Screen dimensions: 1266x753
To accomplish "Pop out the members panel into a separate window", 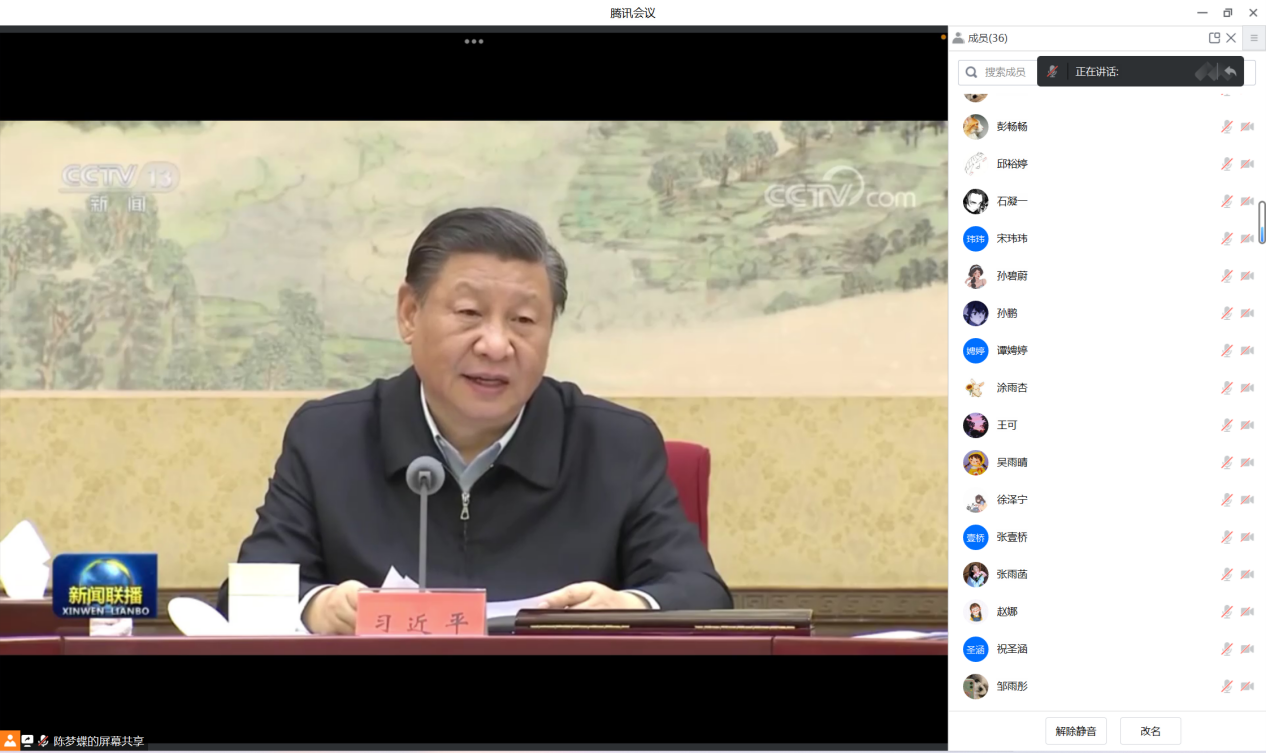I will [x=1214, y=38].
